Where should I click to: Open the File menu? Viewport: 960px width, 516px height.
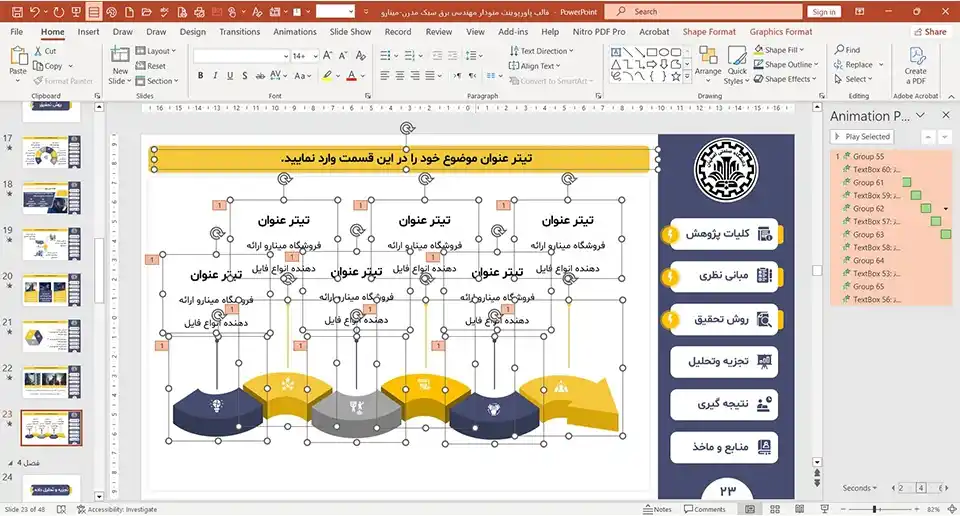tap(17, 32)
